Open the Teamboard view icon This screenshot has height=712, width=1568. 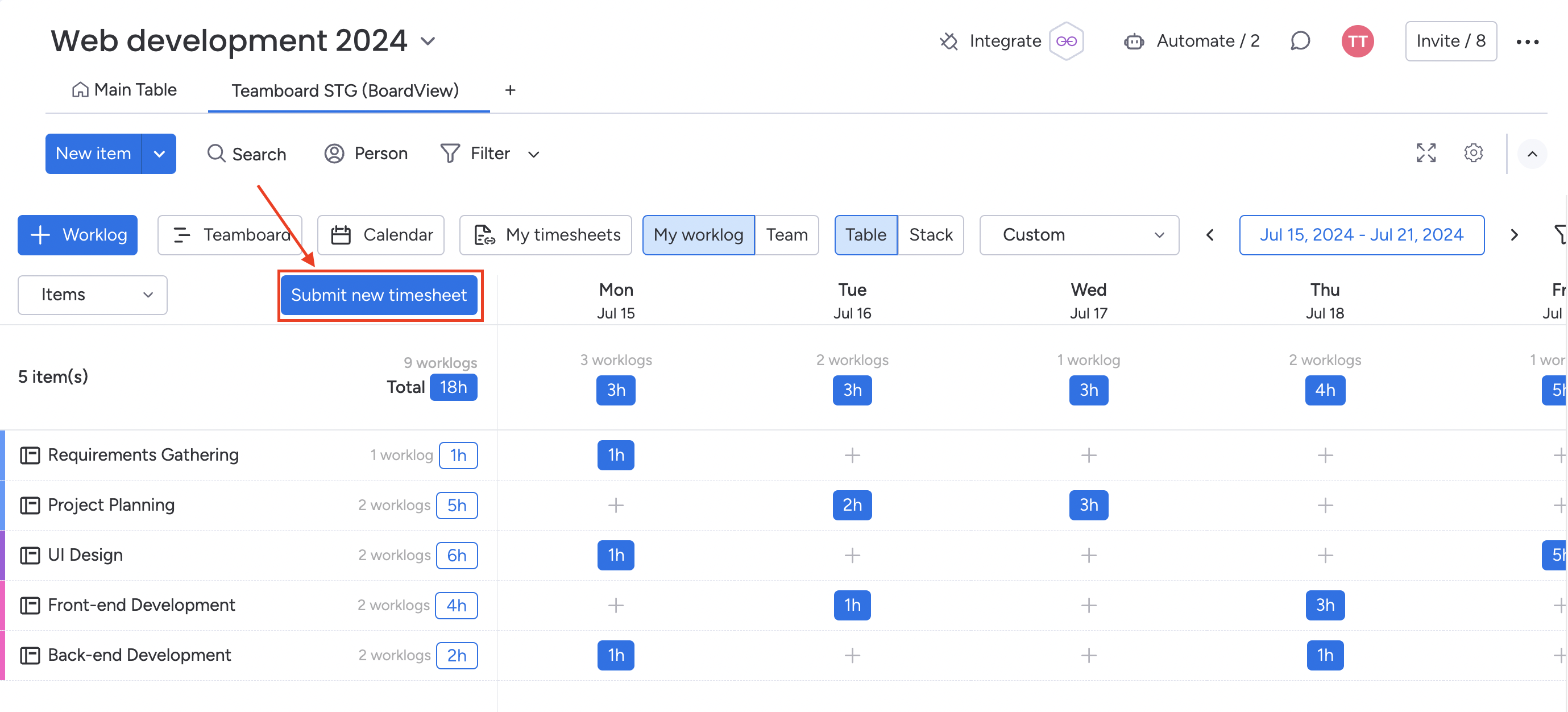[x=182, y=234]
